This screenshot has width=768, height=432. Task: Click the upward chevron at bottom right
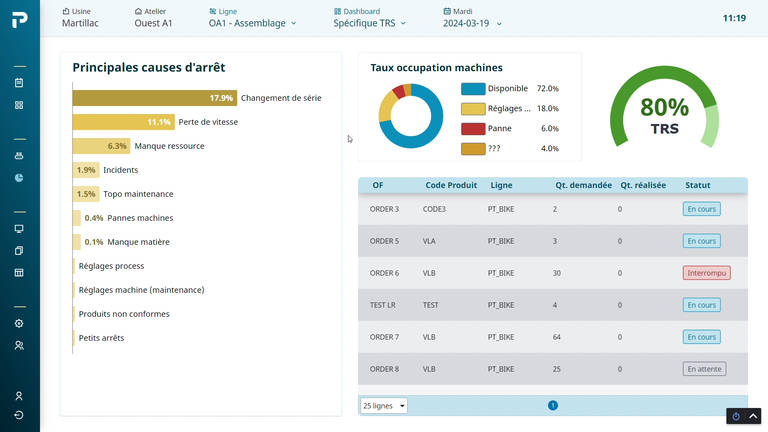pos(753,416)
